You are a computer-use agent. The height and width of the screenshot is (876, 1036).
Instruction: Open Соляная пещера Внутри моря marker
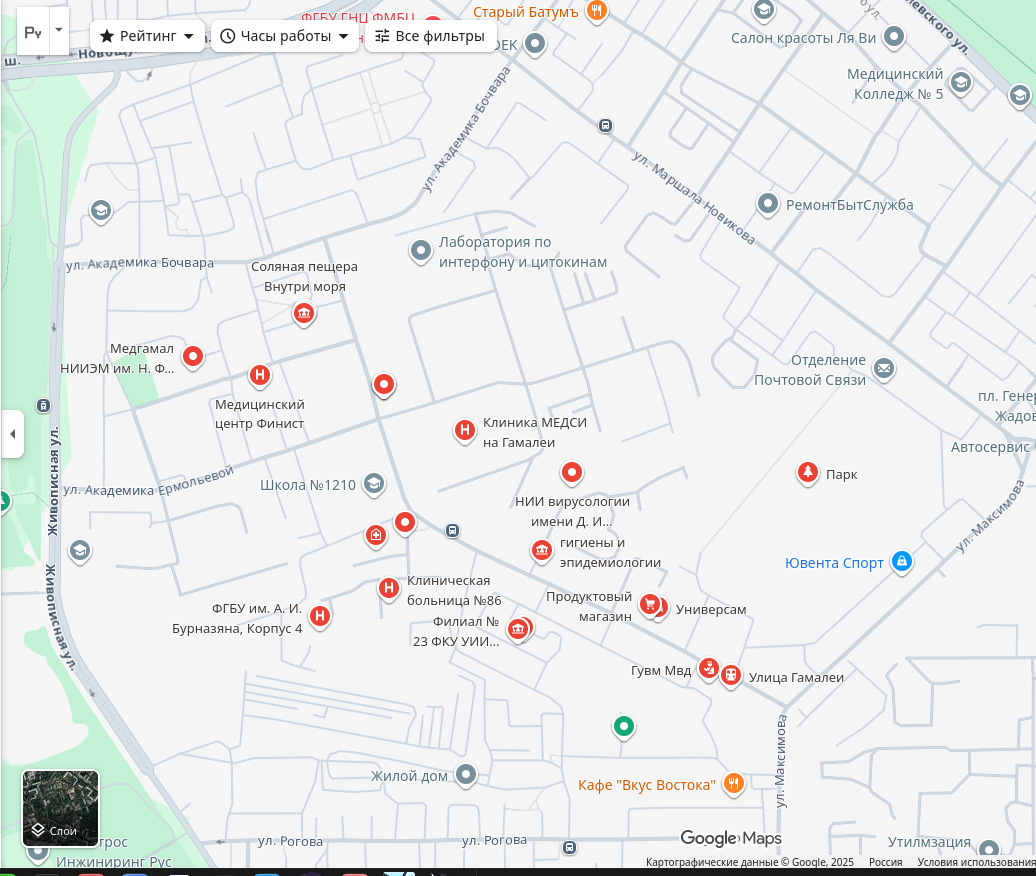point(304,313)
